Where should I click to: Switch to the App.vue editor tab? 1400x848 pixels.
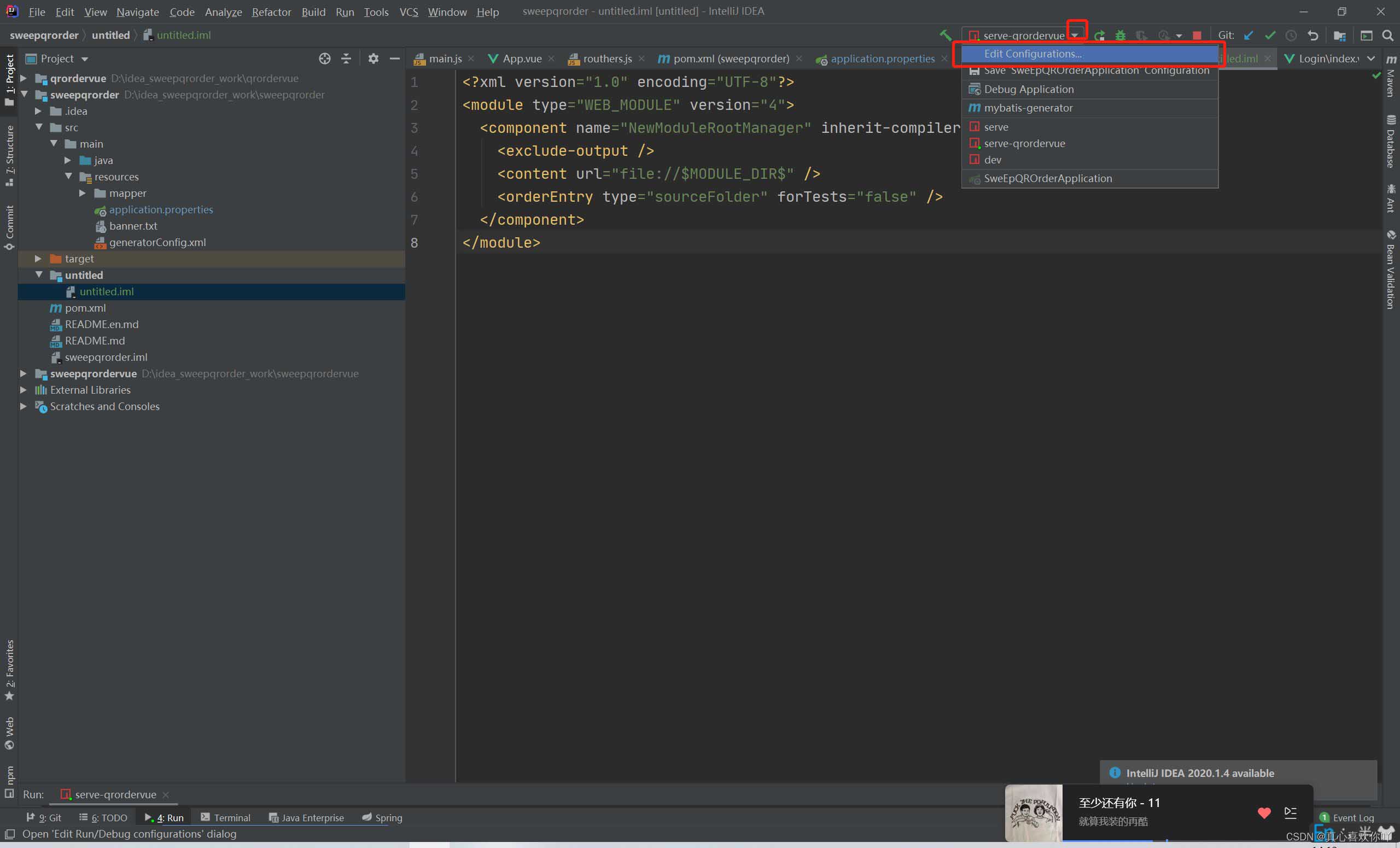click(522, 59)
